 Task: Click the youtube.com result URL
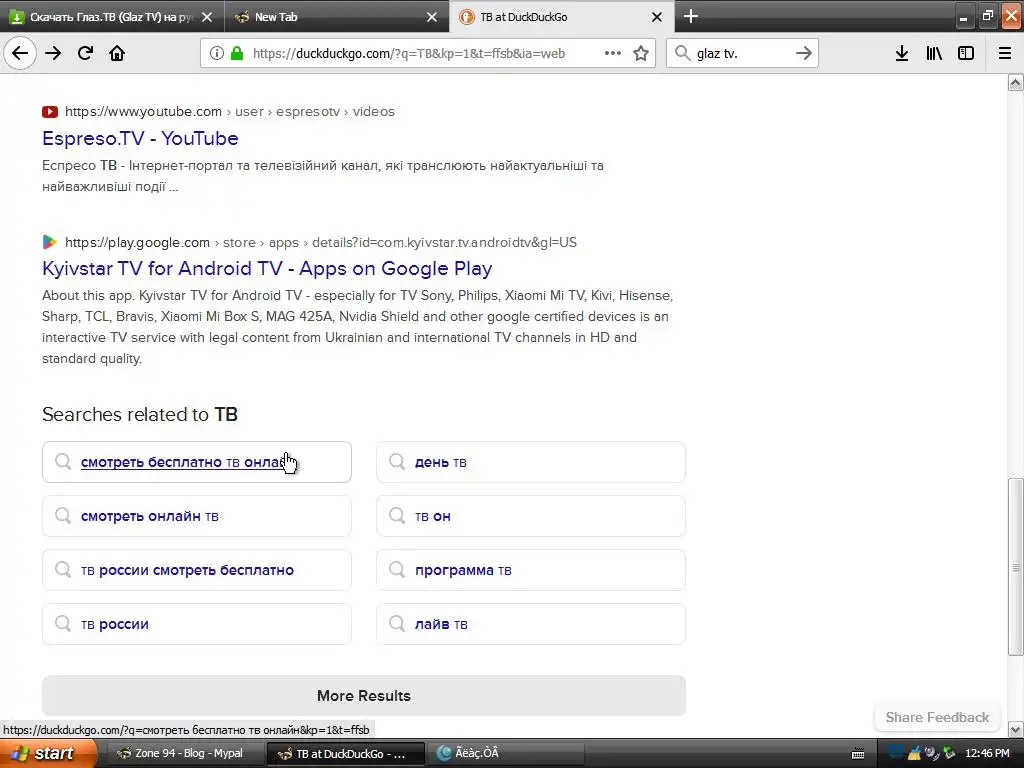click(x=230, y=112)
